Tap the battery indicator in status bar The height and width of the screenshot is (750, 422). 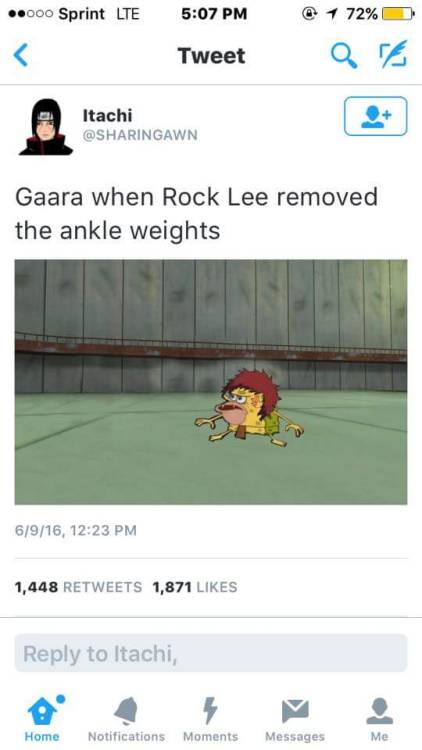pyautogui.click(x=398, y=14)
